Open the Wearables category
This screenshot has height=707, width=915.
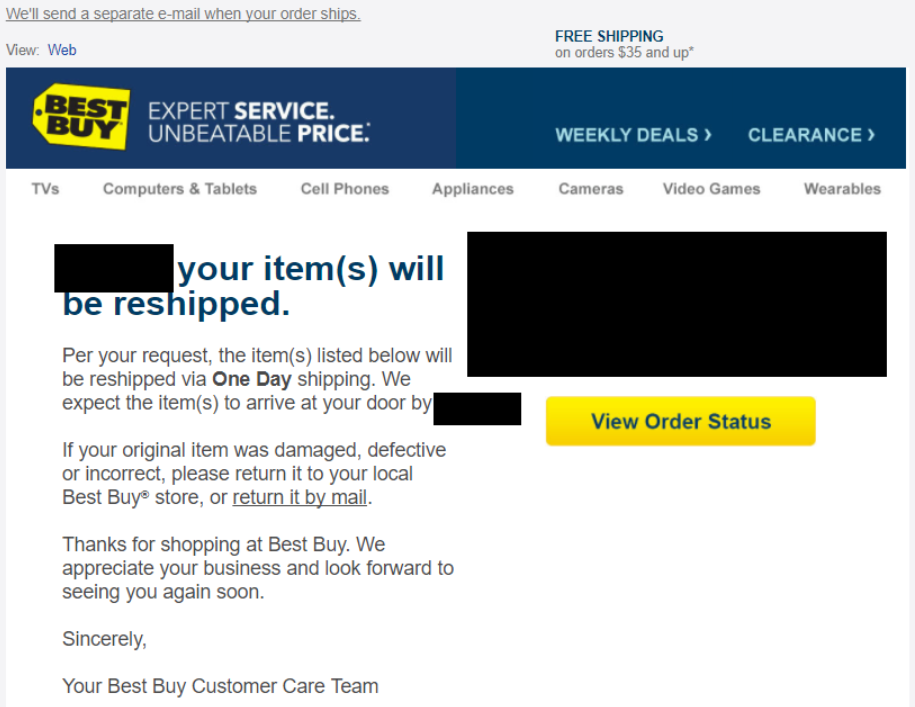click(x=842, y=189)
